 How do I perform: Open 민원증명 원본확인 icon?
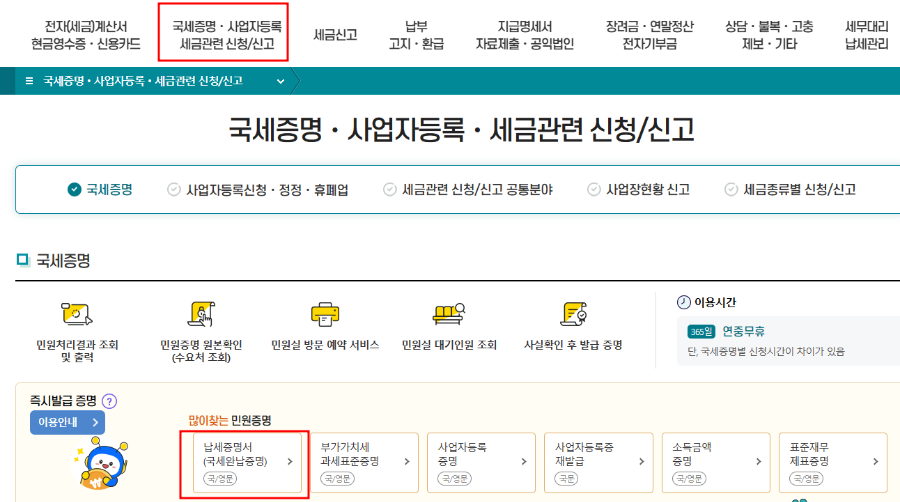201,314
